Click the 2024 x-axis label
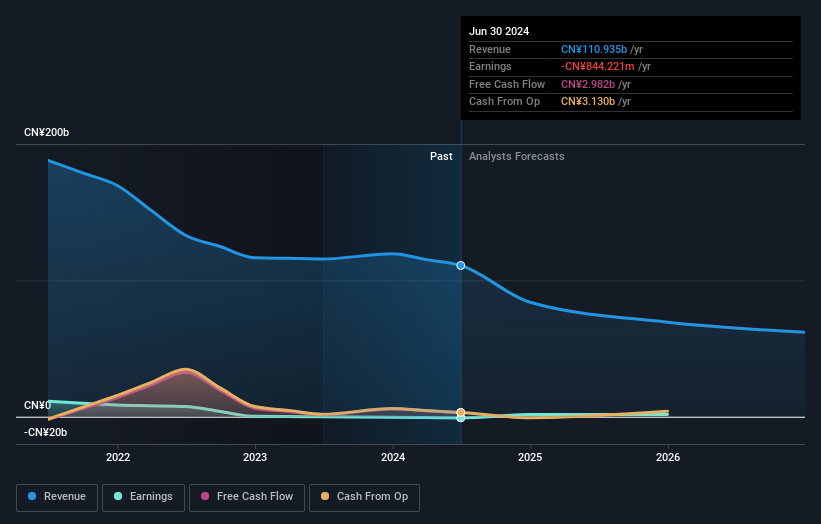 393,457
